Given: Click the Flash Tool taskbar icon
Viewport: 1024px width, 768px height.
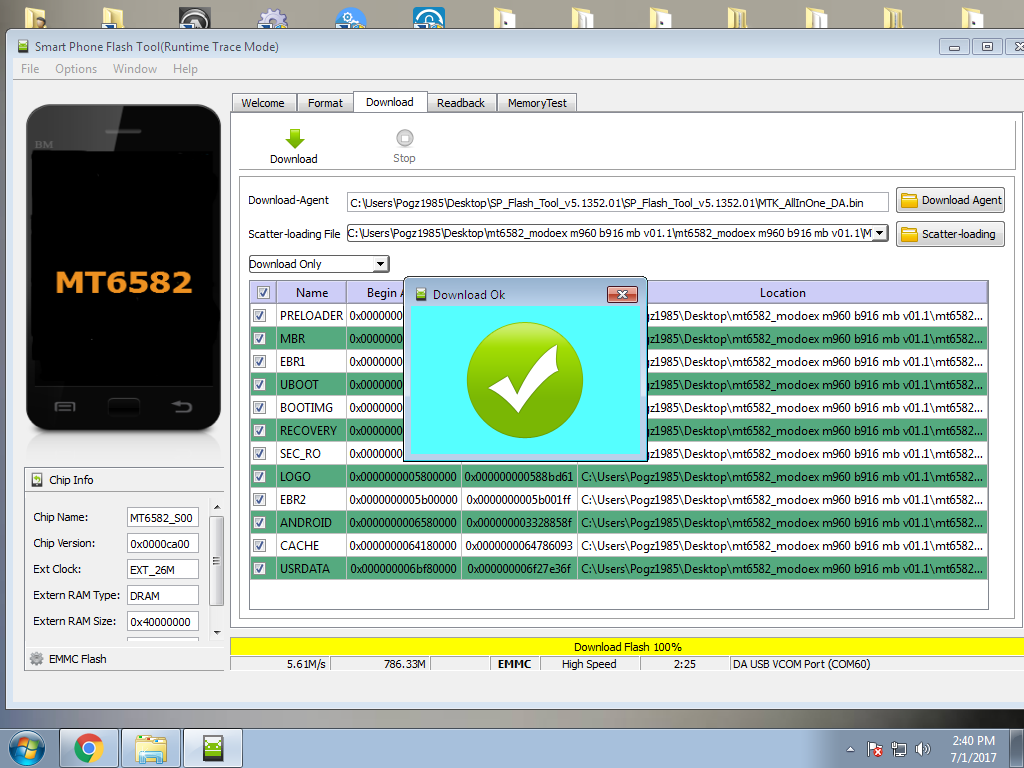Looking at the screenshot, I should pyautogui.click(x=213, y=747).
